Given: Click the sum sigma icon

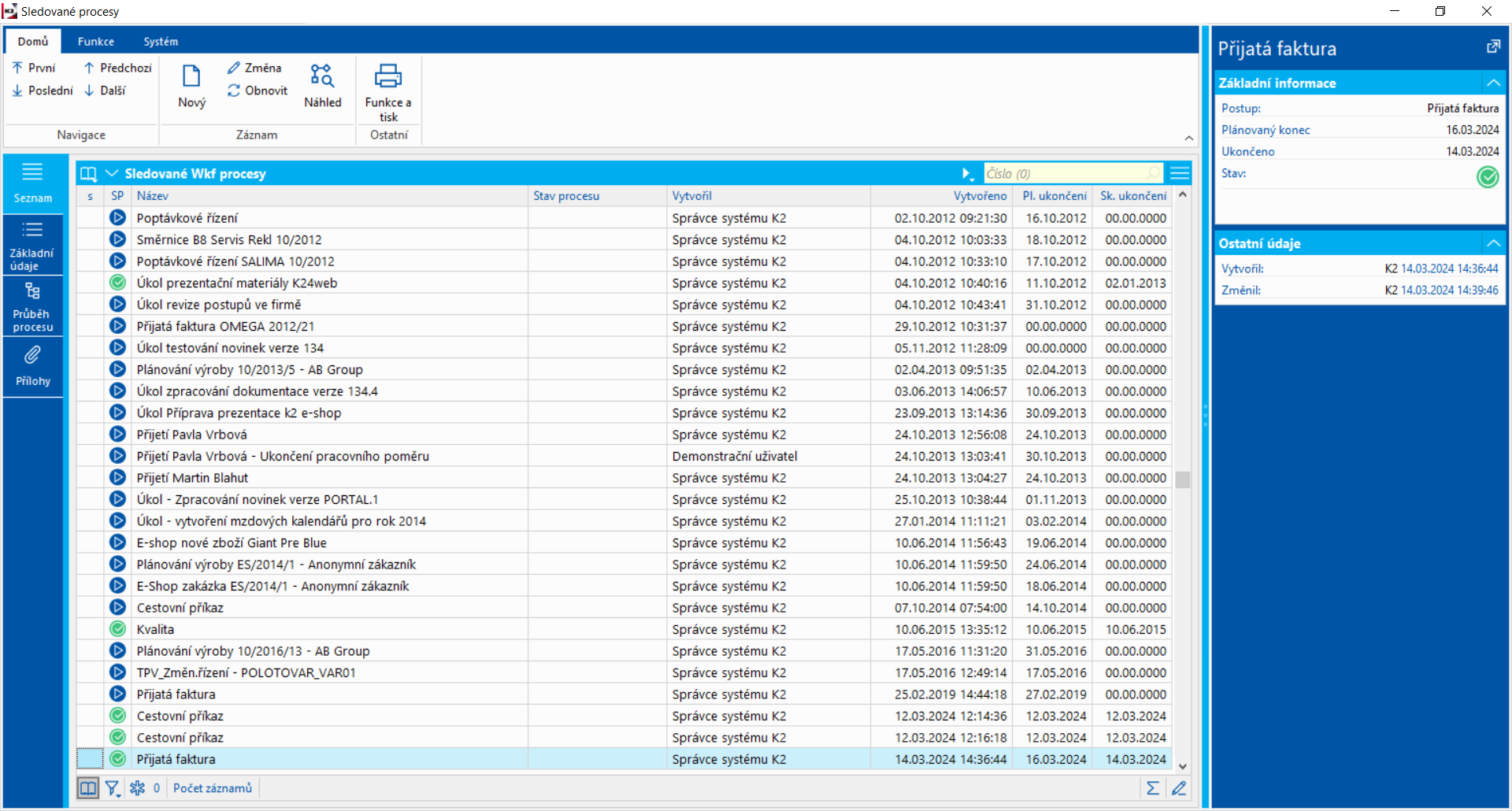Looking at the screenshot, I should tap(1152, 788).
